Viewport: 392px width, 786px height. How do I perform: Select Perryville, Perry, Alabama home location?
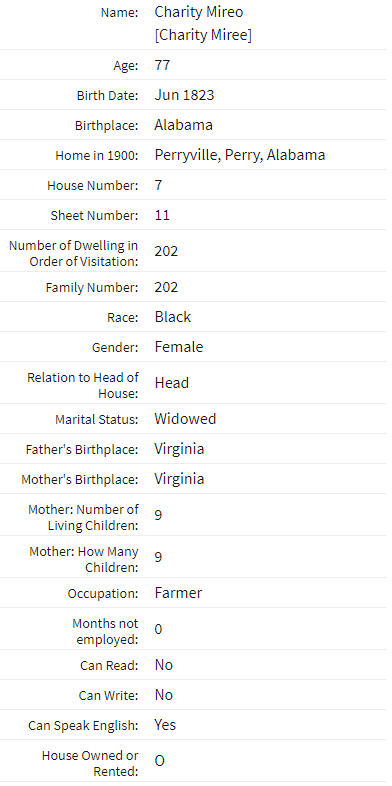[240, 155]
